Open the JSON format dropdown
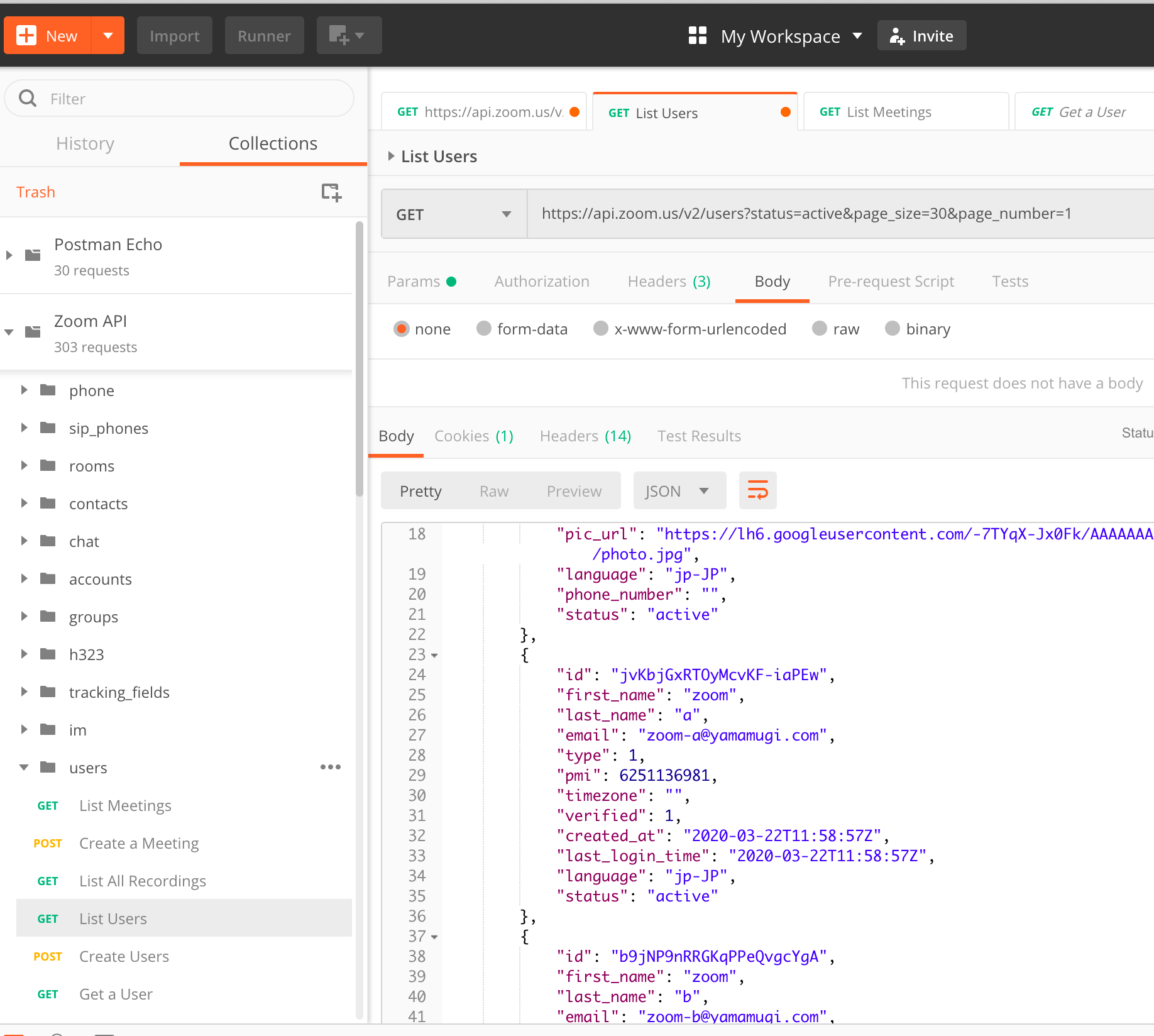This screenshot has height=1036, width=1154. coord(679,491)
